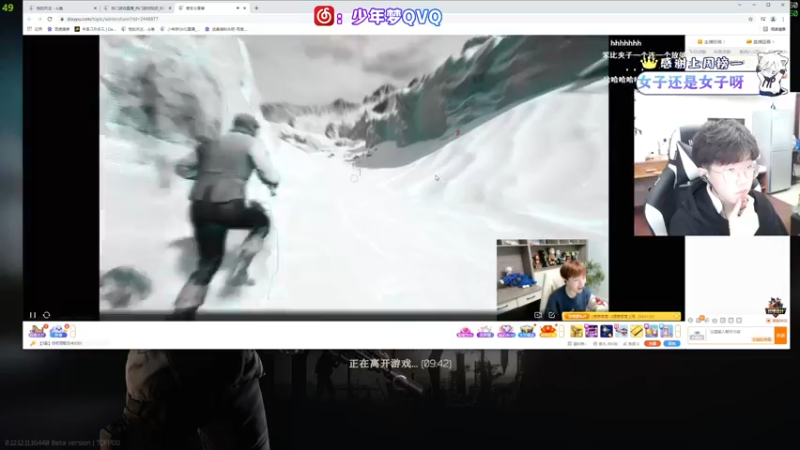Close the yellow notification banner
800x450 pixels.
[677, 316]
